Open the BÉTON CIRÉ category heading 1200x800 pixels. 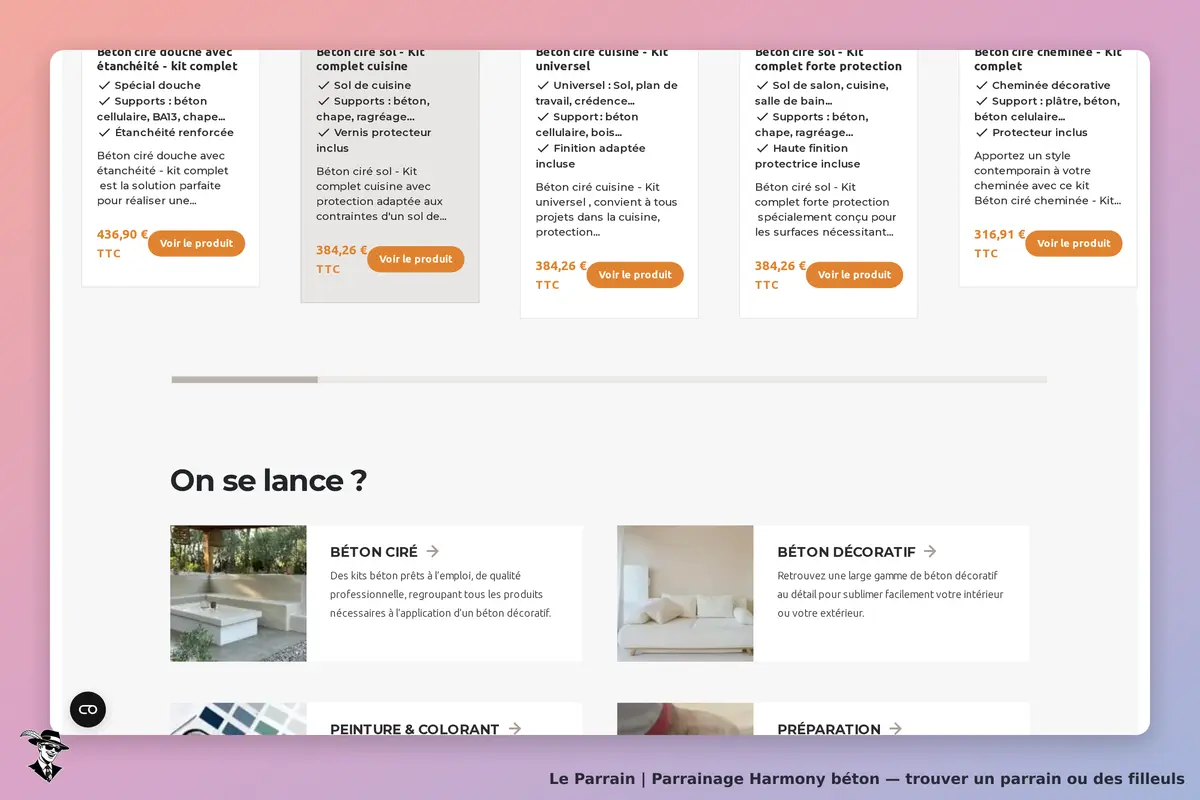point(374,551)
